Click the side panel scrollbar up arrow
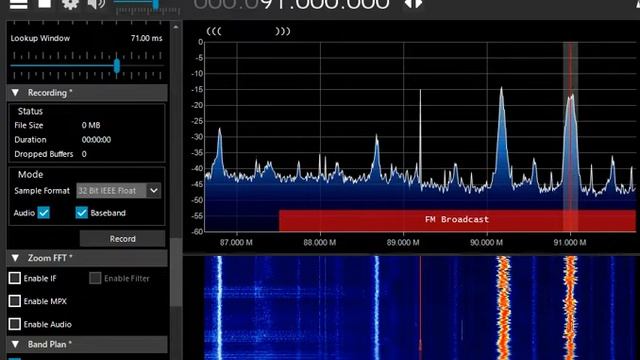This screenshot has height=360, width=640. click(176, 27)
